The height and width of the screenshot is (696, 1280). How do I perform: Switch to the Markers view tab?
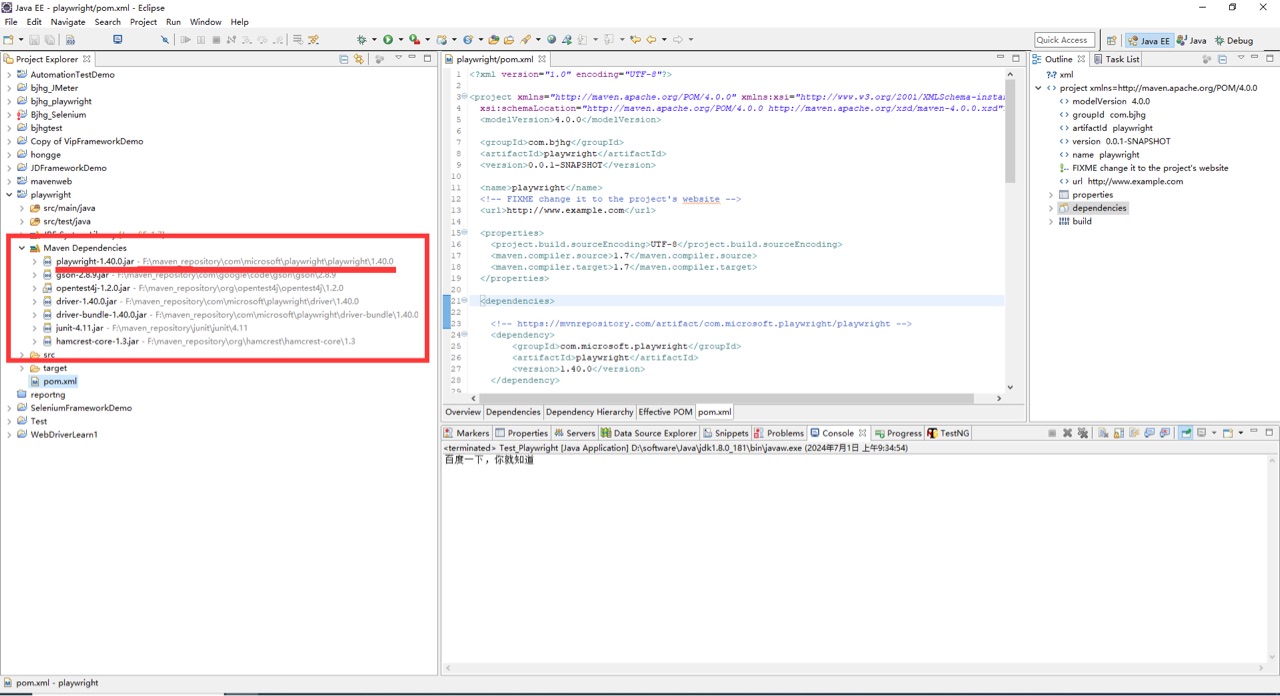[x=467, y=433]
